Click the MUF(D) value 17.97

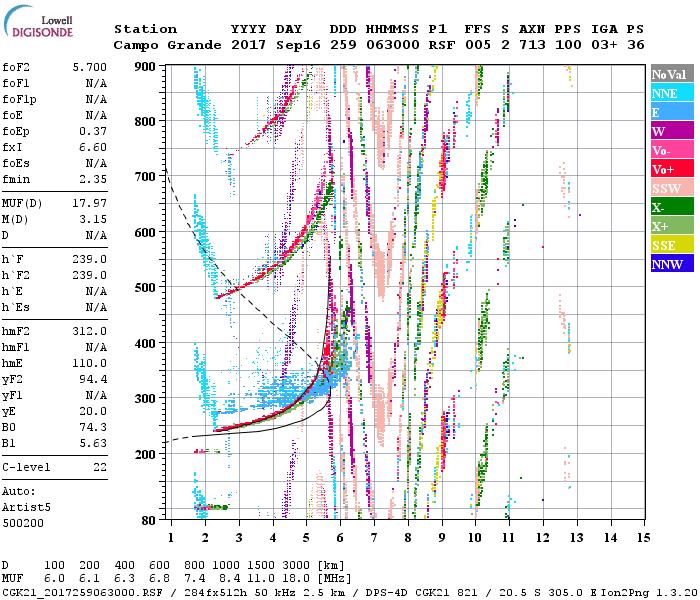(x=90, y=204)
